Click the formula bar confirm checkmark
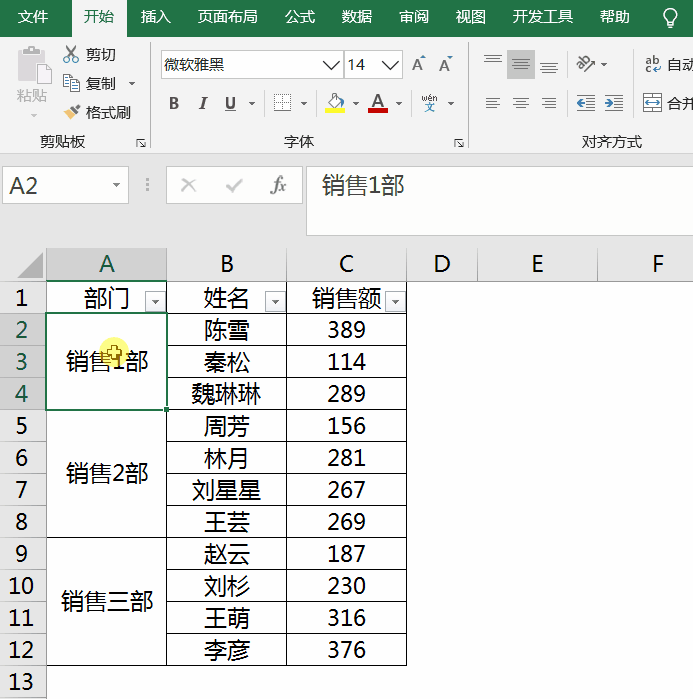693x699 pixels. click(x=234, y=185)
